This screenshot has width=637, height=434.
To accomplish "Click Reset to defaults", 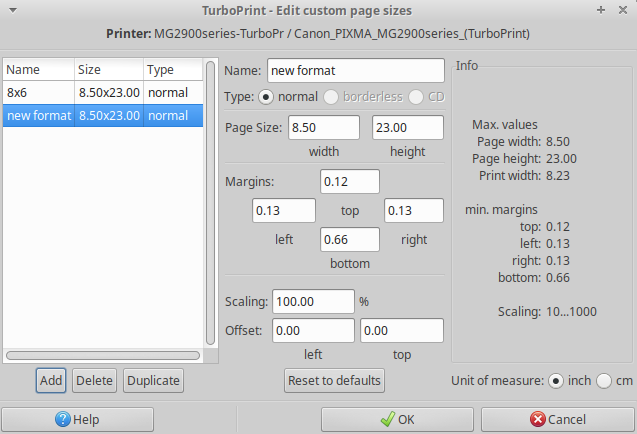I will coord(334,380).
